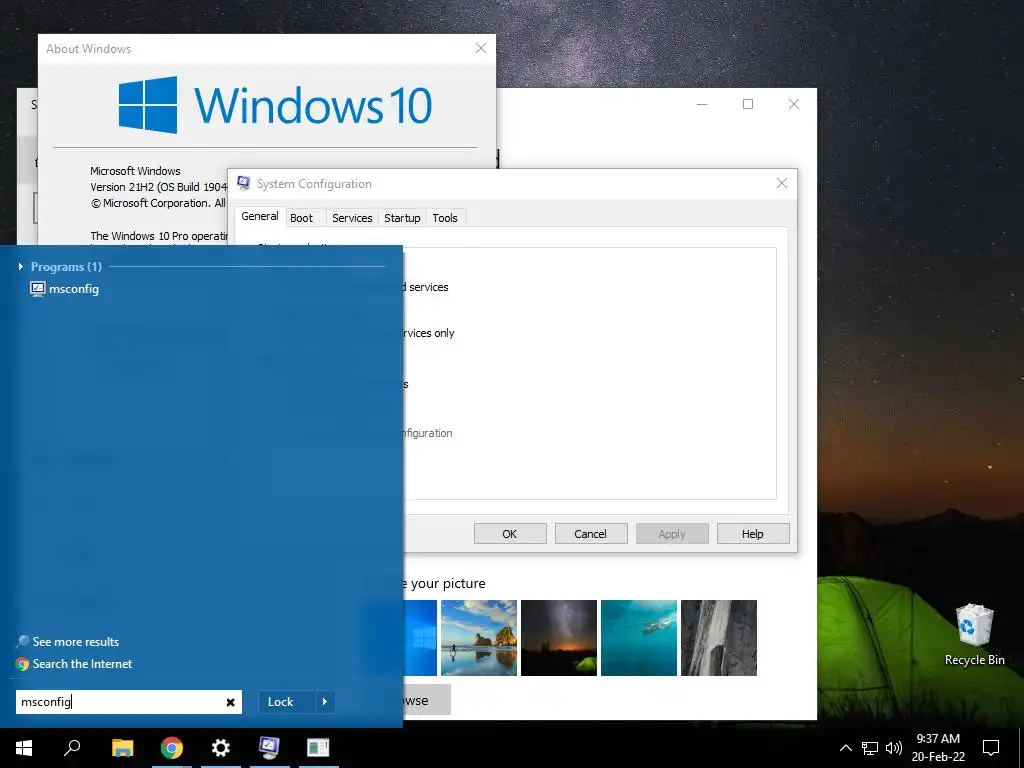Screen dimensions: 1024x768
Task: Maximize the Settings window
Action: [748, 104]
